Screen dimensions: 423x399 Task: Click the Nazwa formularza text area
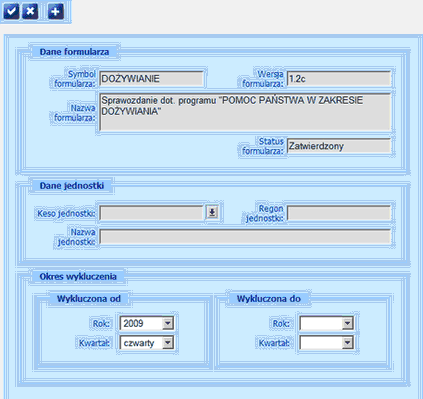245,112
